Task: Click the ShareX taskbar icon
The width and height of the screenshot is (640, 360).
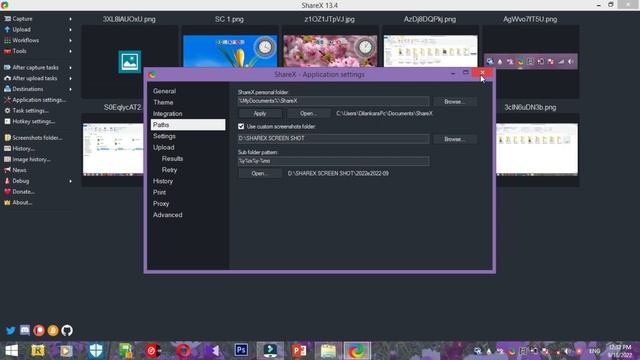Action: click(357, 351)
